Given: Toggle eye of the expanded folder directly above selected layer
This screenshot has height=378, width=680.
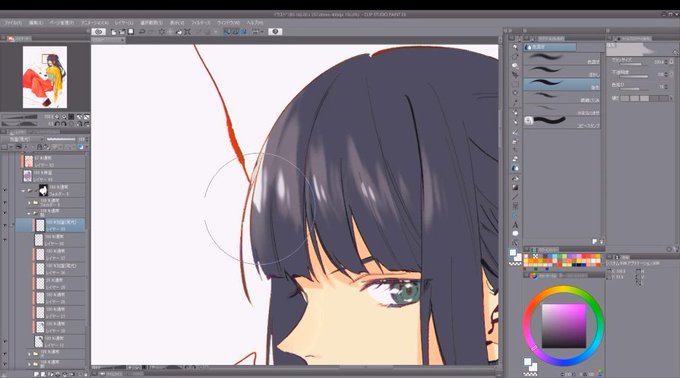Looking at the screenshot, I should (x=5, y=213).
